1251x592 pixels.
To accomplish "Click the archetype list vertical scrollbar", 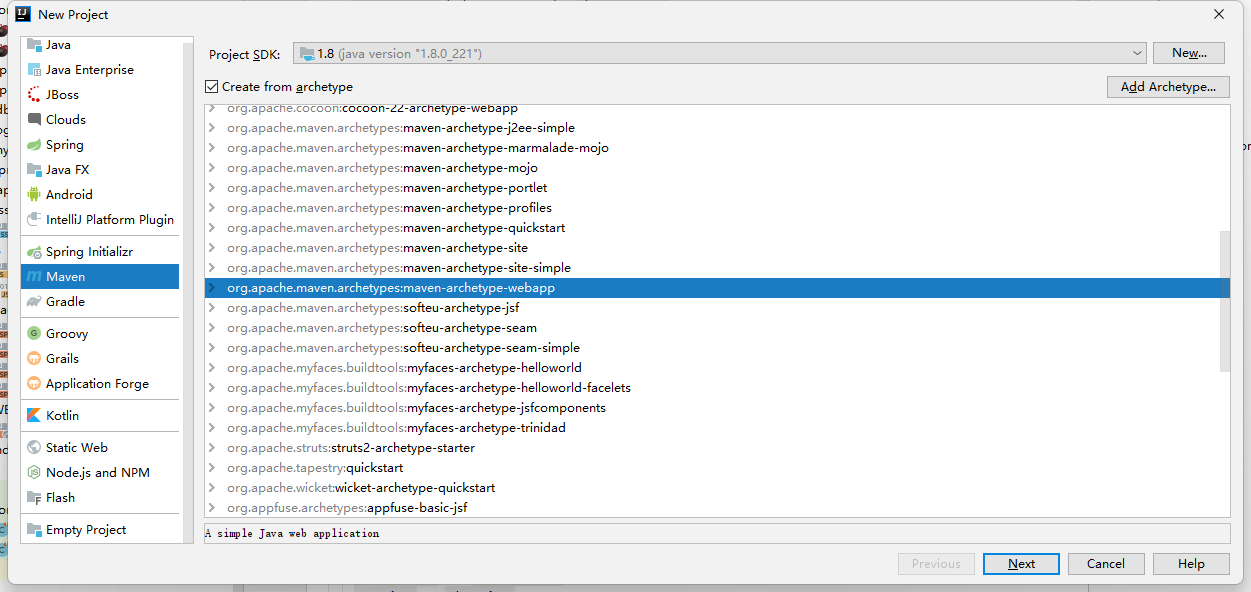I will (1226, 300).
